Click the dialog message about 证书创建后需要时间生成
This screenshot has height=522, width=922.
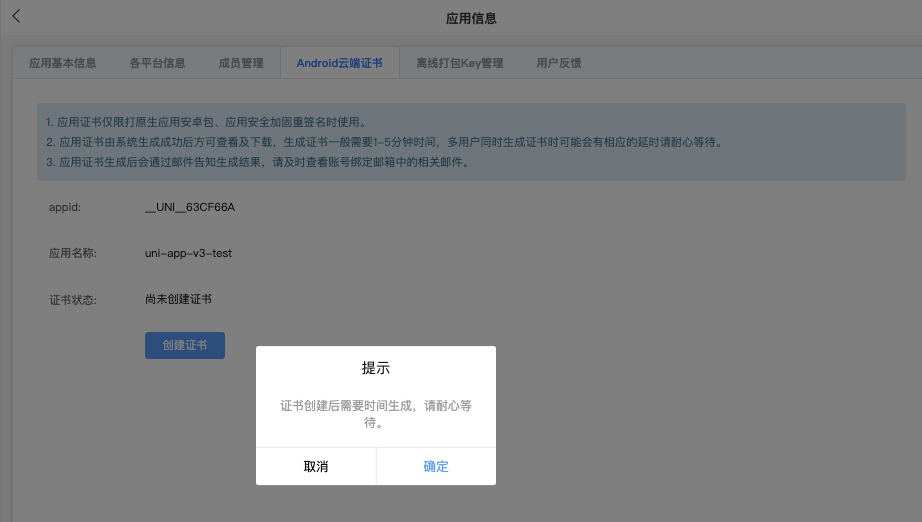click(x=376, y=414)
